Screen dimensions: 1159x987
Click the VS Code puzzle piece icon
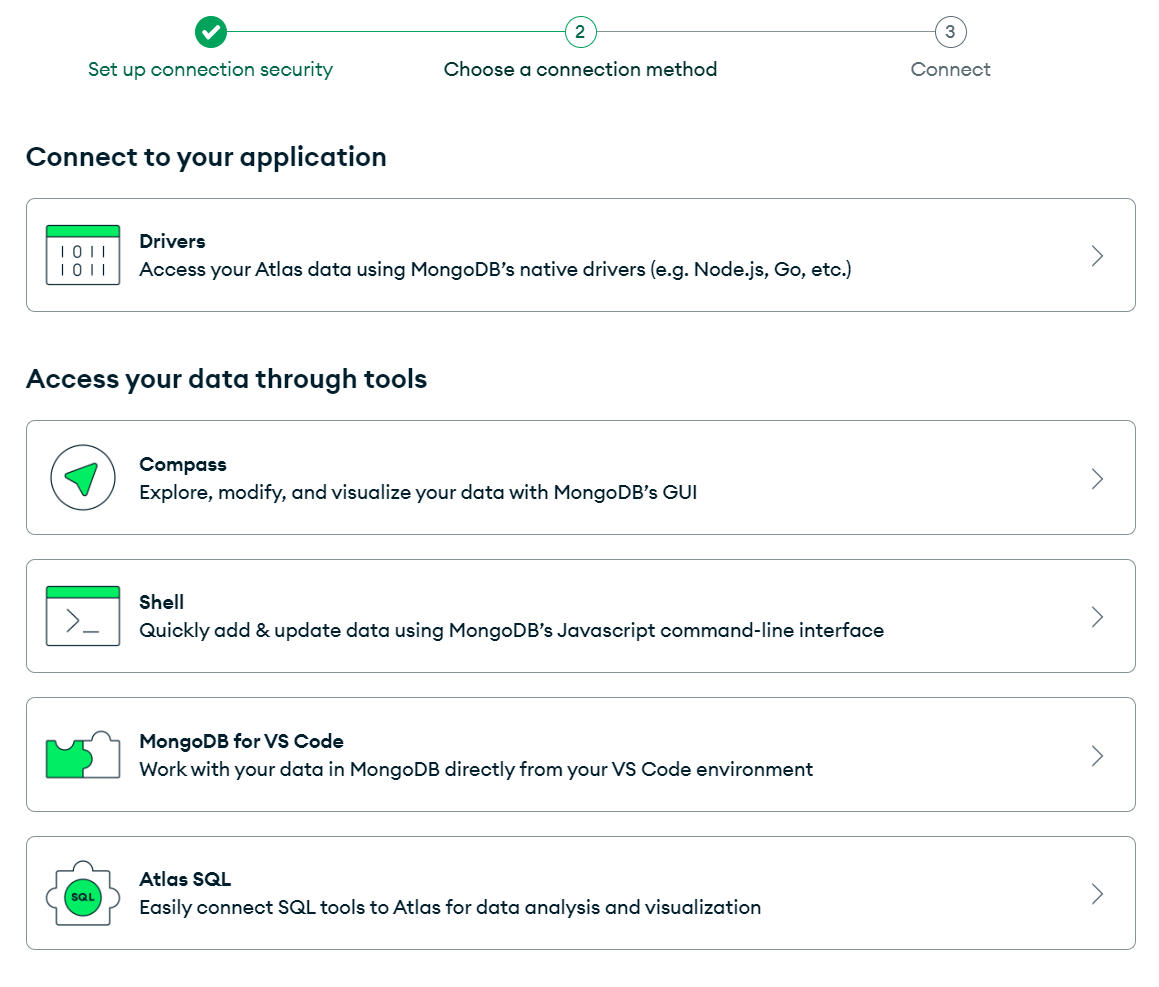(x=83, y=755)
